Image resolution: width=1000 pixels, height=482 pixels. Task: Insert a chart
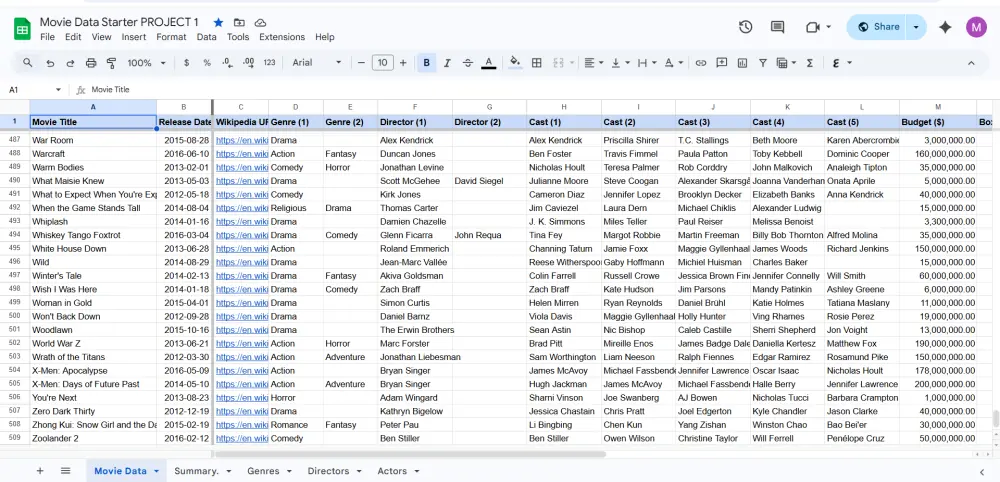pos(742,63)
